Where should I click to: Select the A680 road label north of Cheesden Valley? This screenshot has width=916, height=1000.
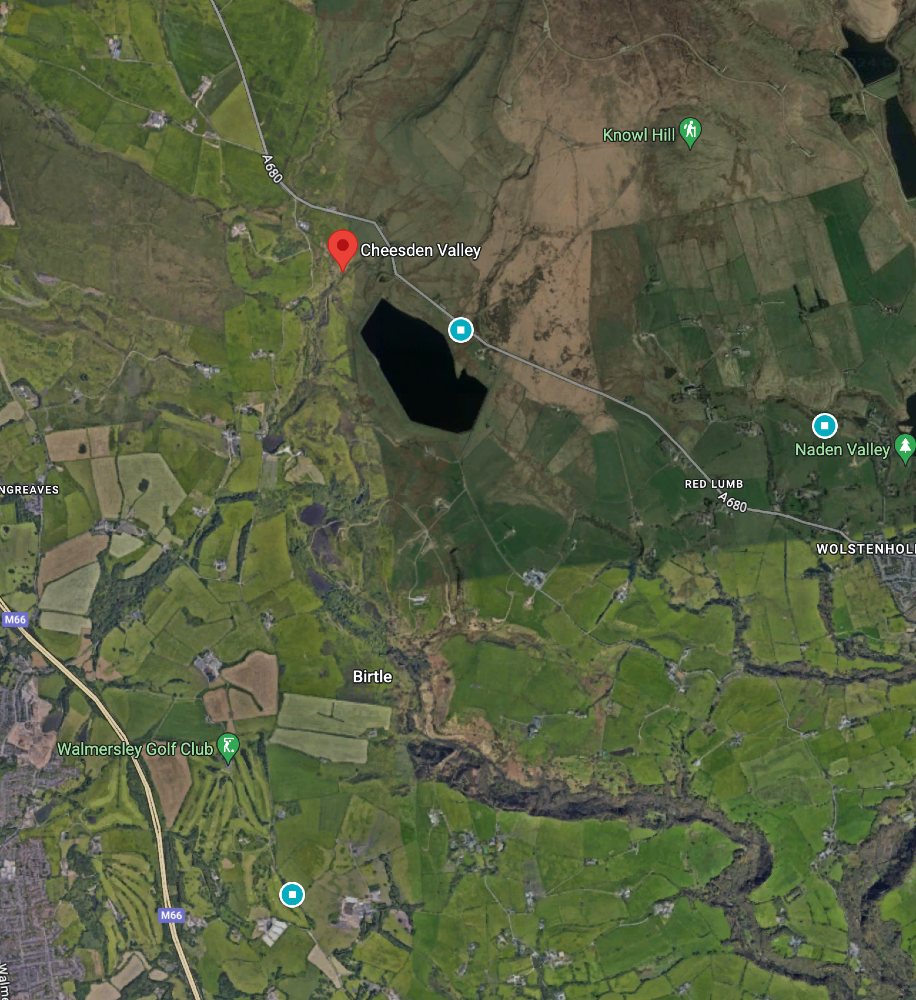point(272,168)
